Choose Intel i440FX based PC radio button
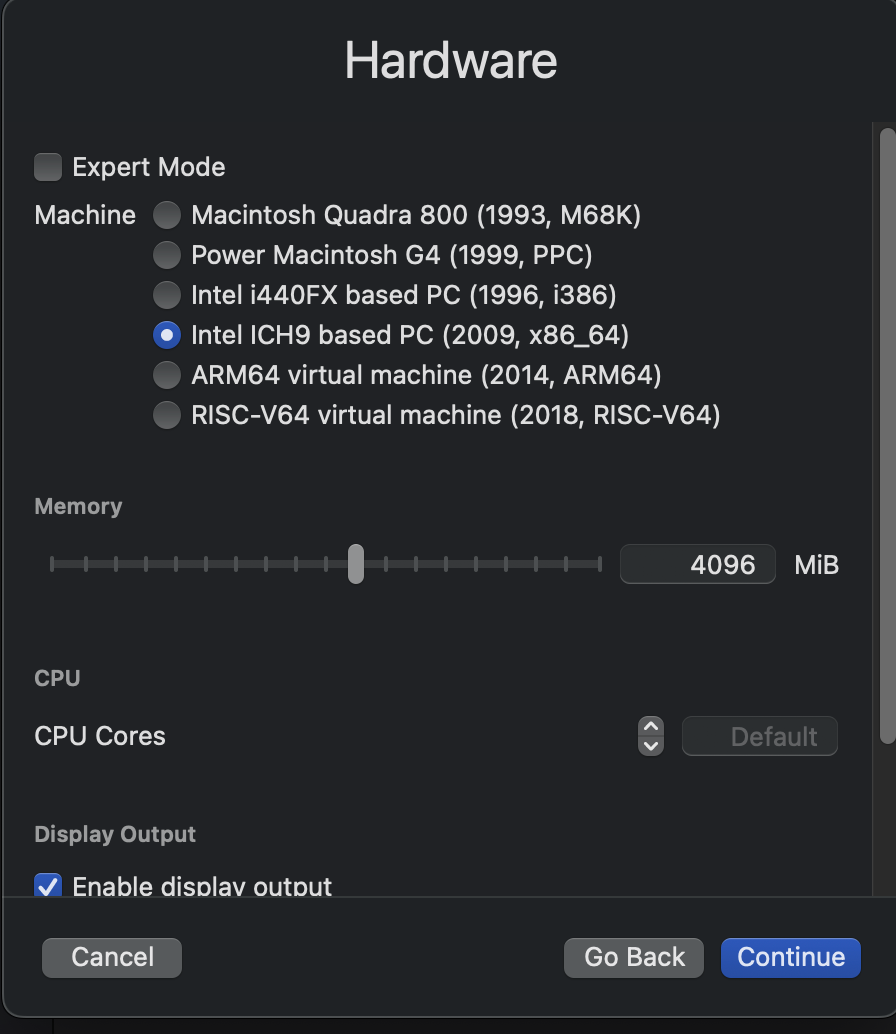This screenshot has width=896, height=1034. (167, 295)
